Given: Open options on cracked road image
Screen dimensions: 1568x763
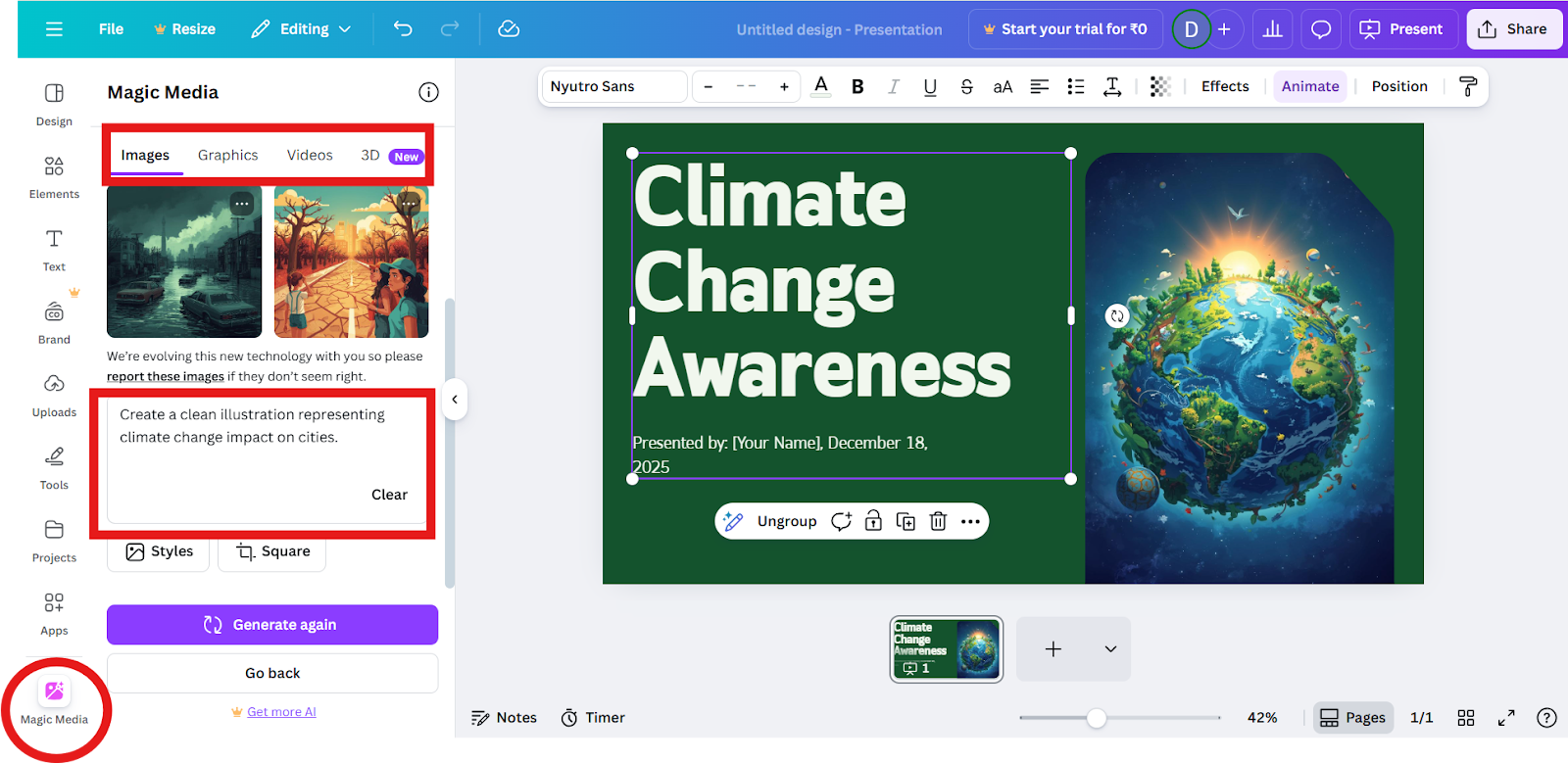Looking at the screenshot, I should coord(410,204).
